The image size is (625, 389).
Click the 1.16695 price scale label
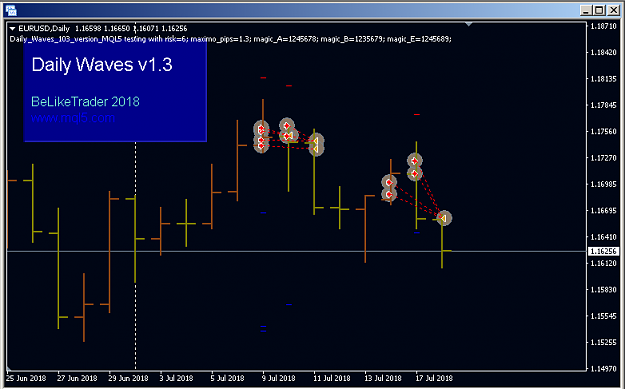[x=603, y=211]
